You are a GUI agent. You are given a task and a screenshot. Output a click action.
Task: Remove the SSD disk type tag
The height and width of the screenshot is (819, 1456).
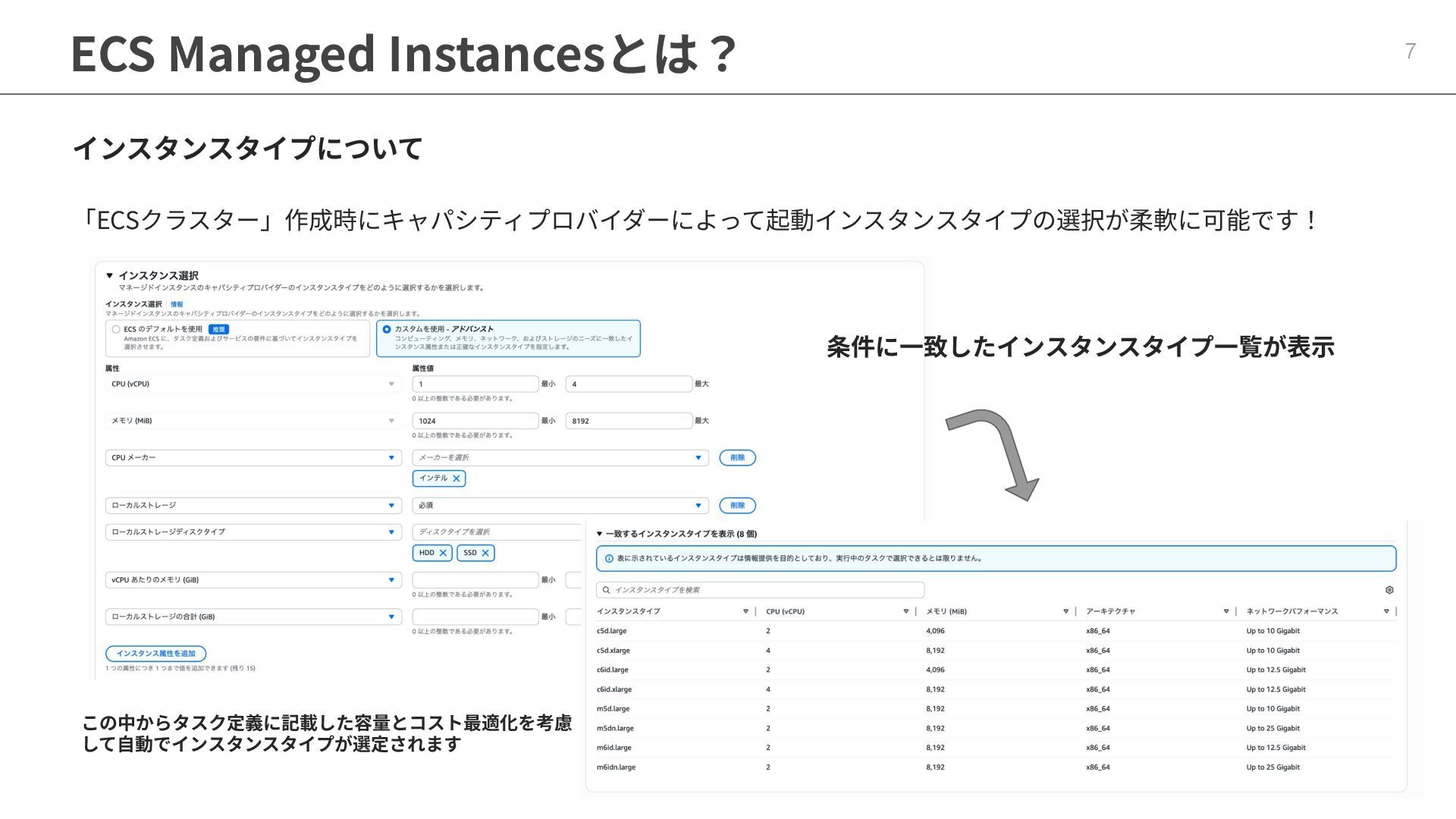[485, 553]
